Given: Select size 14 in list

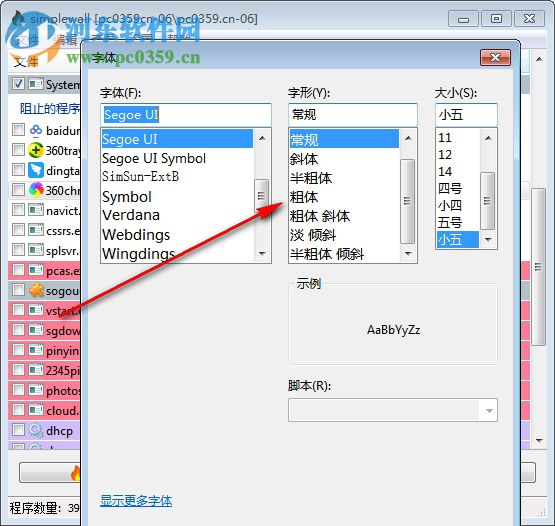Looking at the screenshot, I should 445,171.
